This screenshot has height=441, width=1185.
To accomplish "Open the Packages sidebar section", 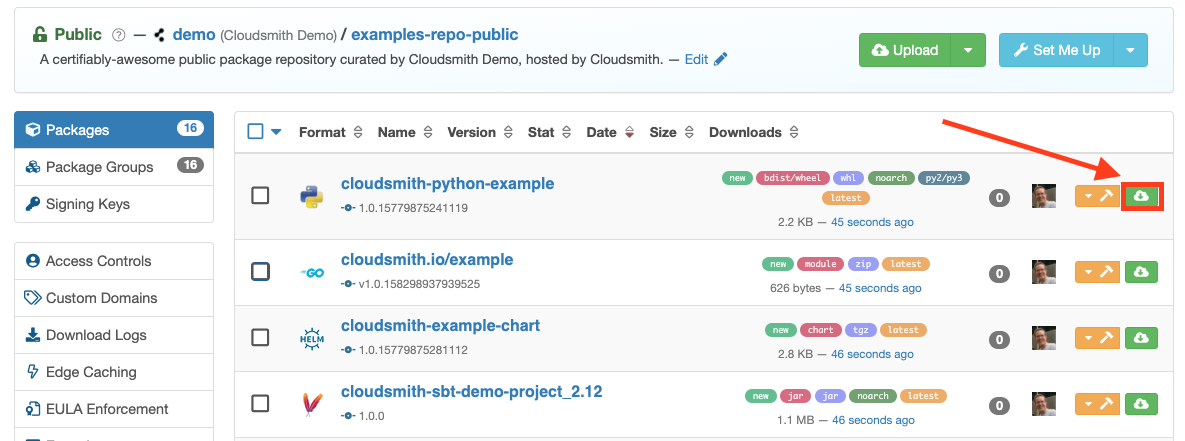I will point(114,130).
